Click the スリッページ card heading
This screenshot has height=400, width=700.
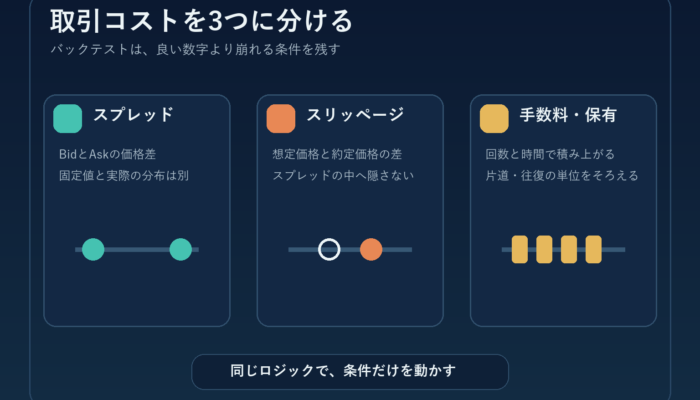click(x=355, y=115)
